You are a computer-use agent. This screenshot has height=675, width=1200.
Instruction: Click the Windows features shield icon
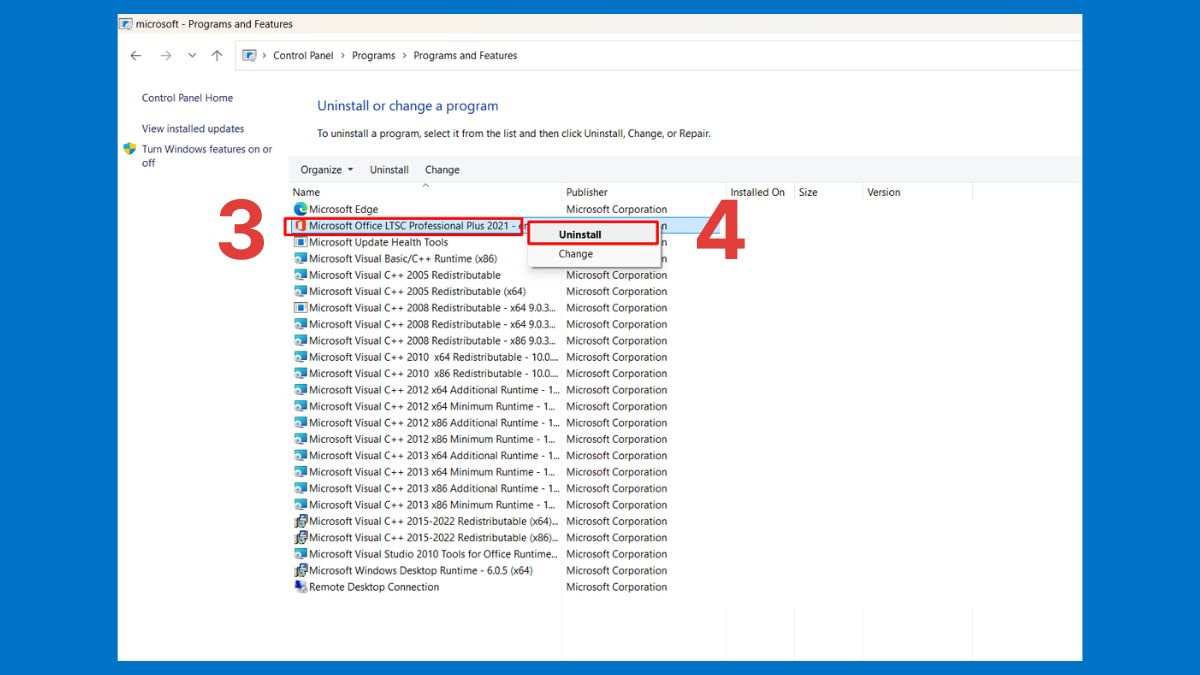pyautogui.click(x=130, y=149)
